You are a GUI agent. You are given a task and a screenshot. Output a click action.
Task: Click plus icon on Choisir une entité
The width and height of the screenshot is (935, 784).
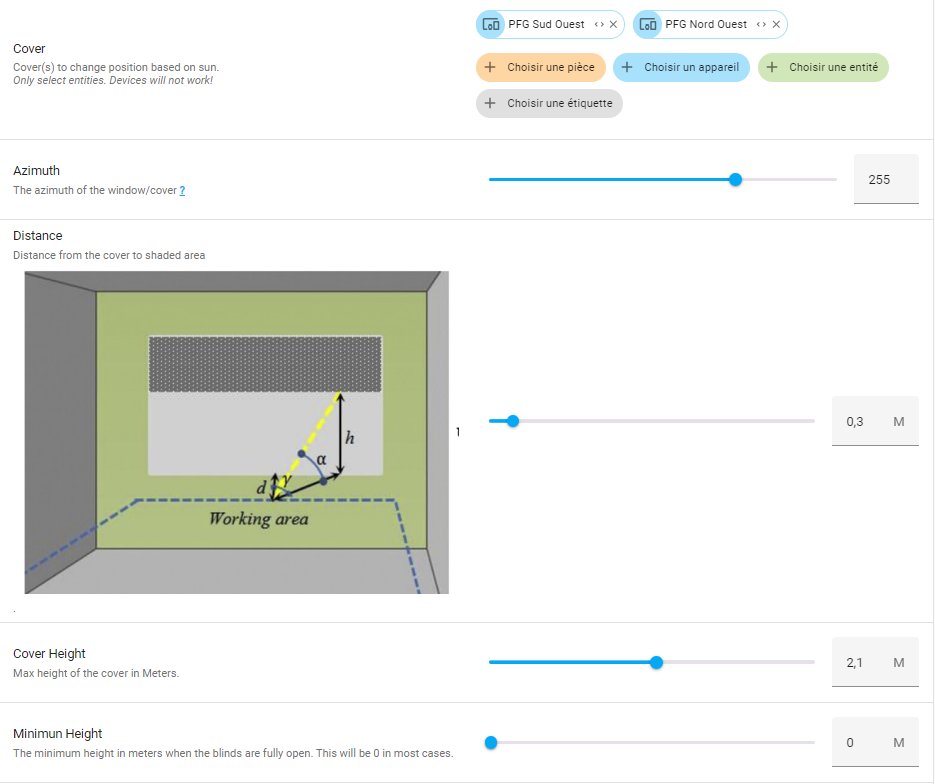tap(772, 68)
